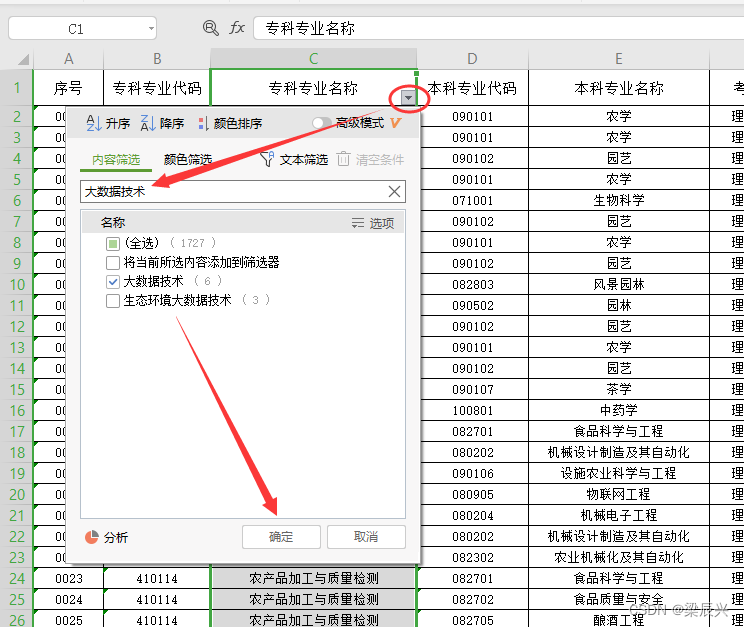Click cell 食品质量与安全 in row 25

click(619, 599)
